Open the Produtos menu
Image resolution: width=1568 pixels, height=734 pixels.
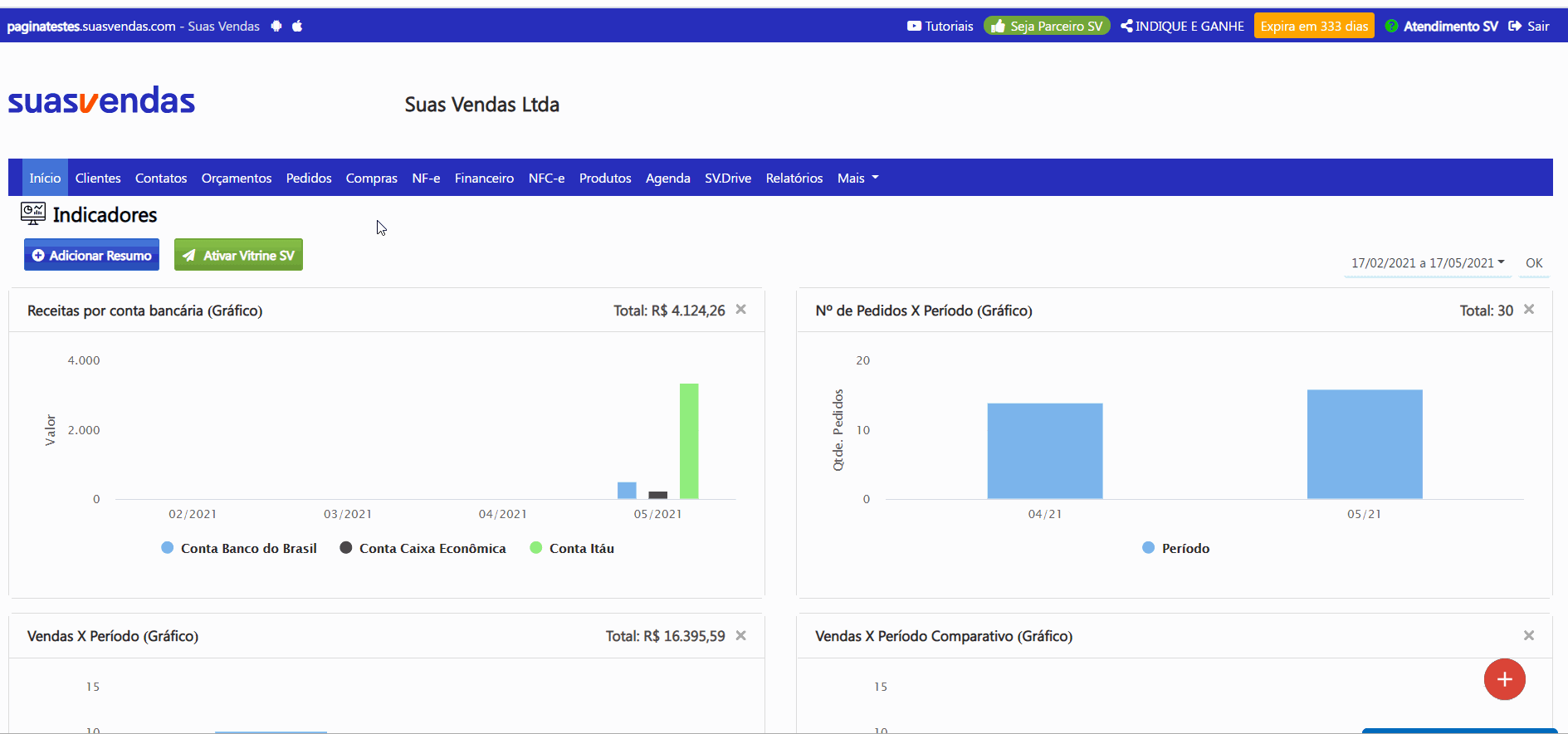(x=605, y=178)
